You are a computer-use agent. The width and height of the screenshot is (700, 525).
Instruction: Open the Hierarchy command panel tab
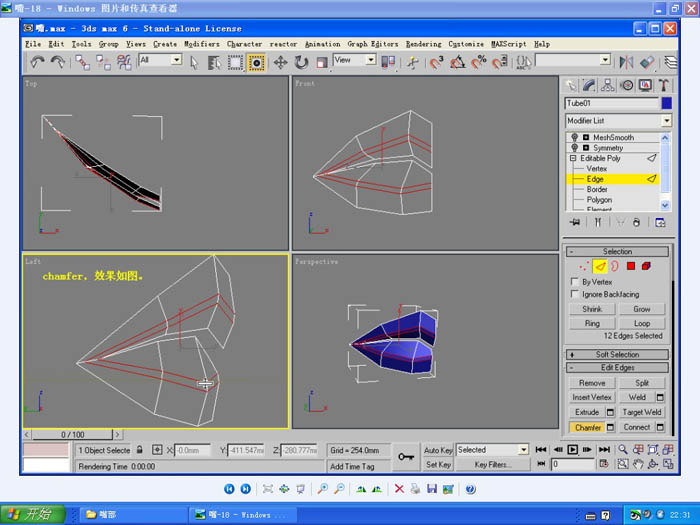coord(606,86)
